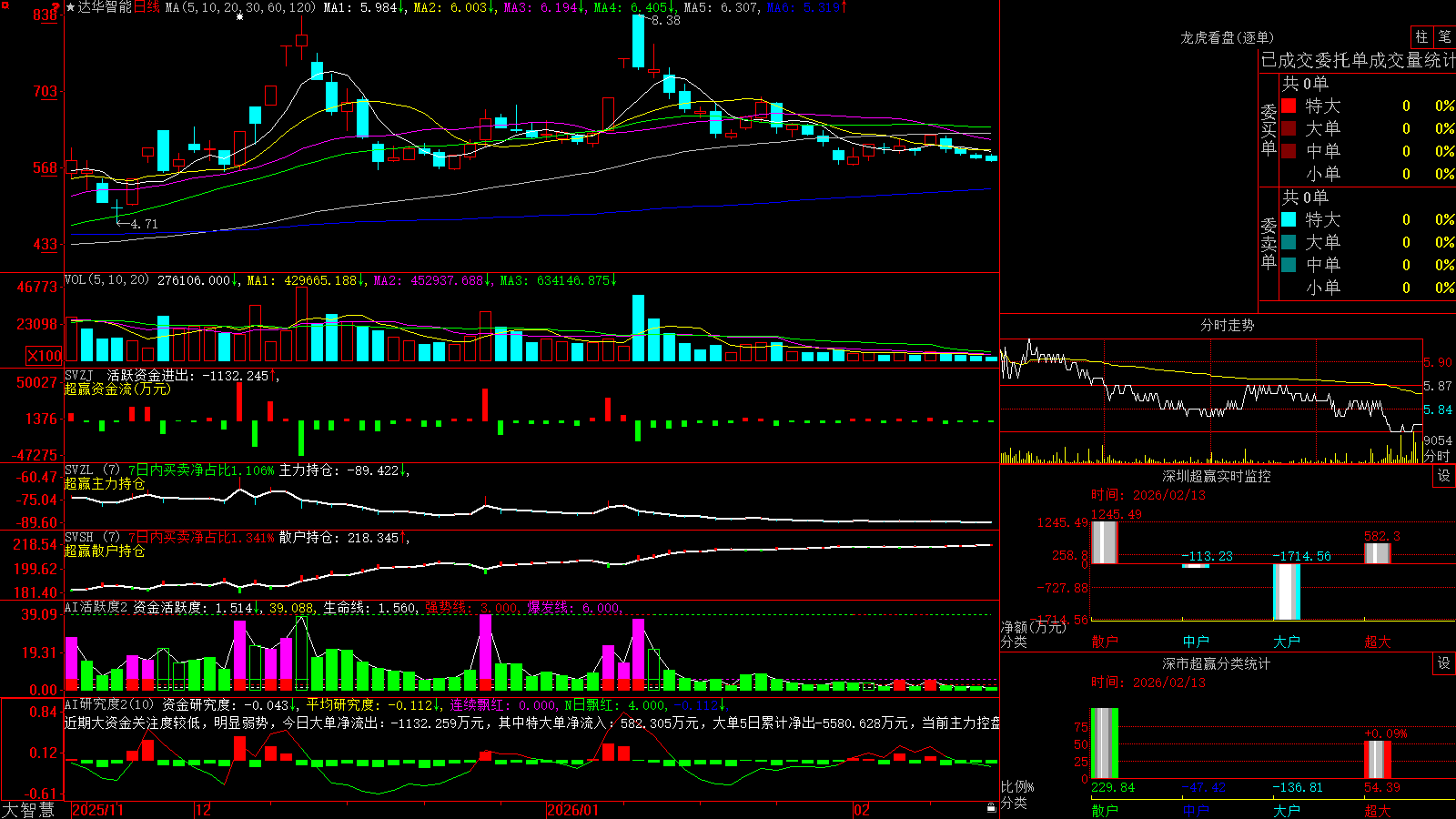
Task: Click the 爆发线: 6.000 label
Action: pos(574,608)
